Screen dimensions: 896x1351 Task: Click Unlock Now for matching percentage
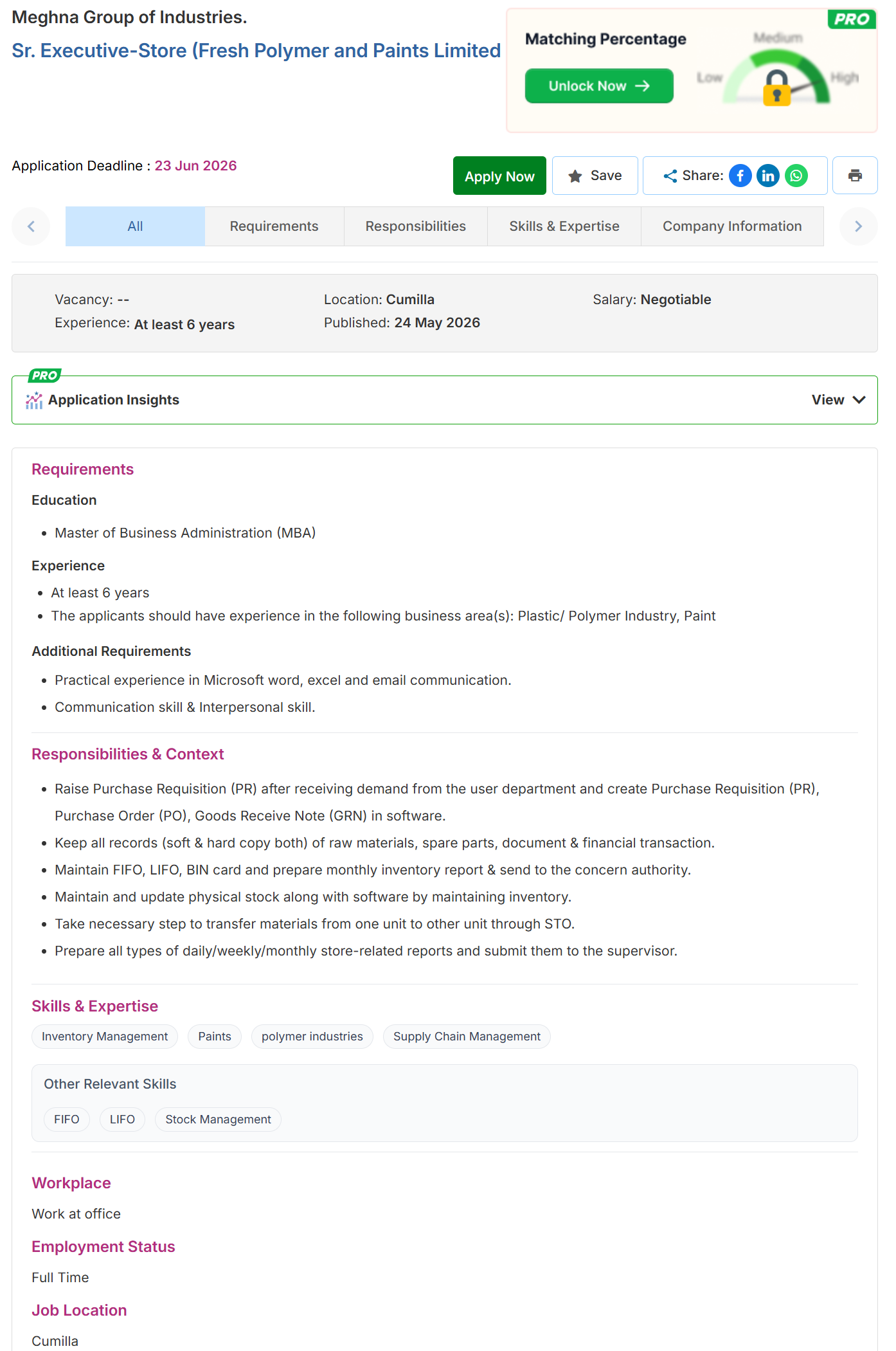click(599, 86)
